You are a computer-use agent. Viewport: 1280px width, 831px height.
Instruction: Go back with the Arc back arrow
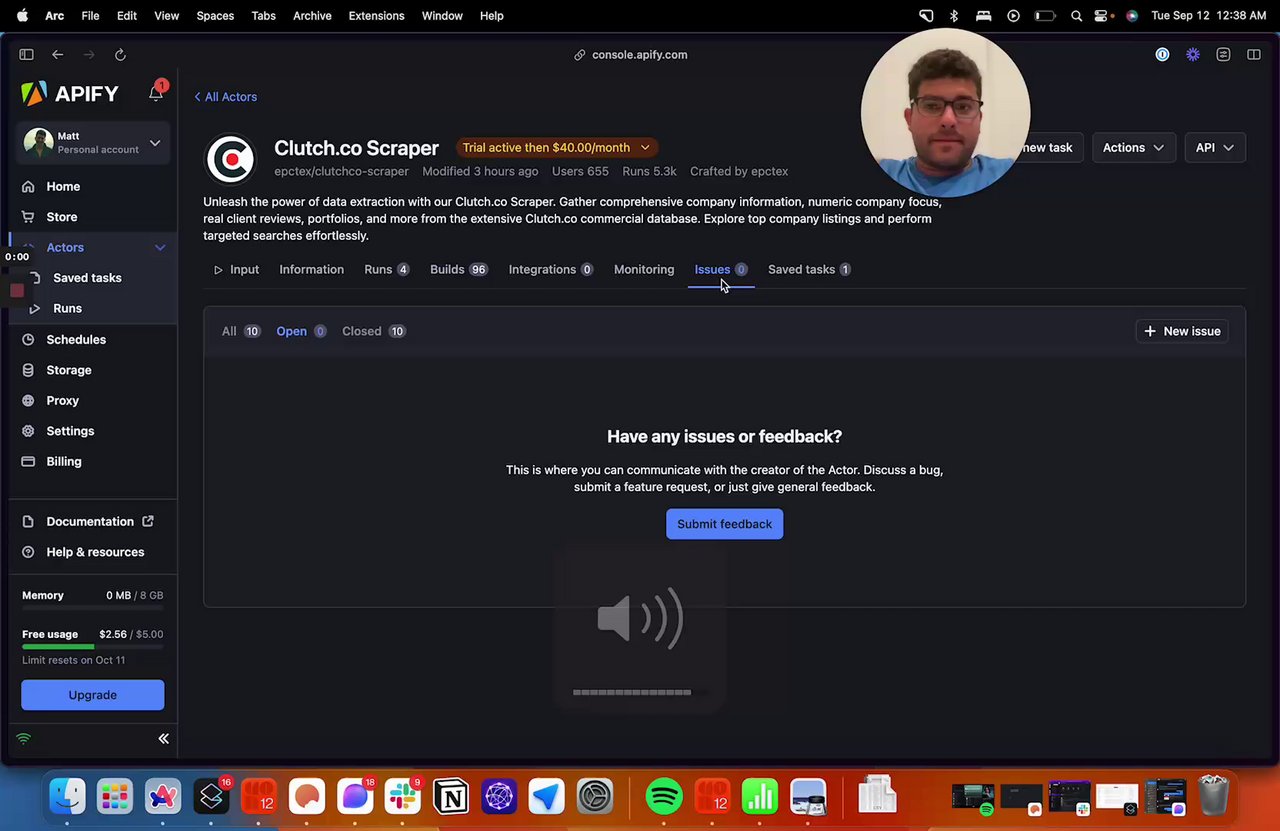[x=58, y=55]
